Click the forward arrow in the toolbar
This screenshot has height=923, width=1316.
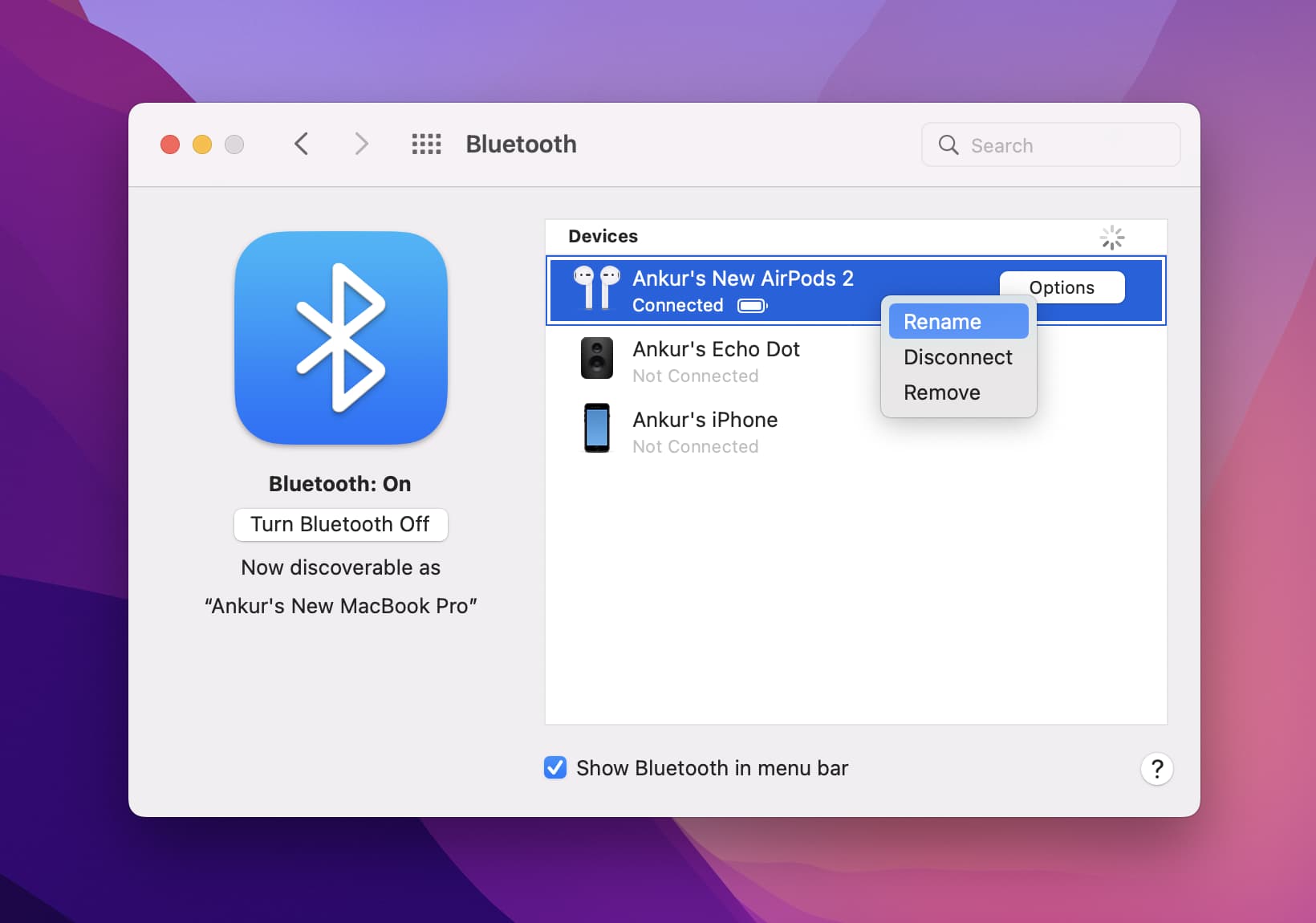[361, 144]
